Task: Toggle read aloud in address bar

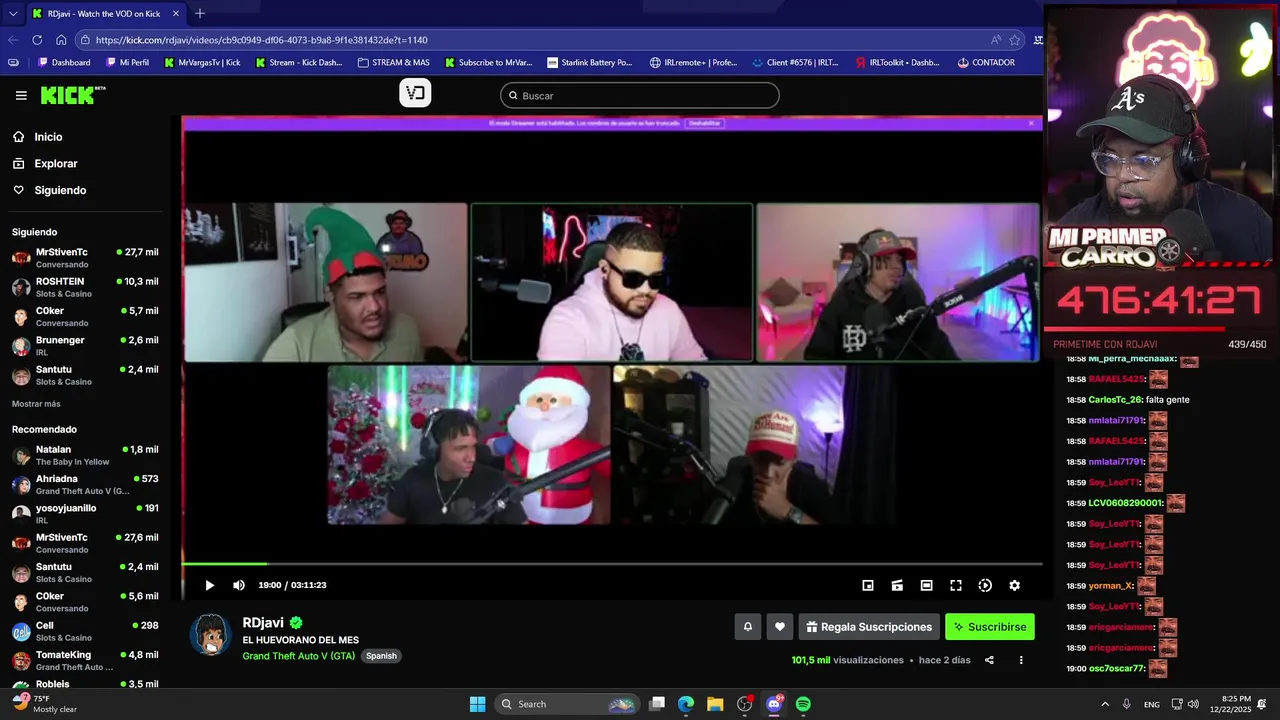Action: [x=996, y=40]
